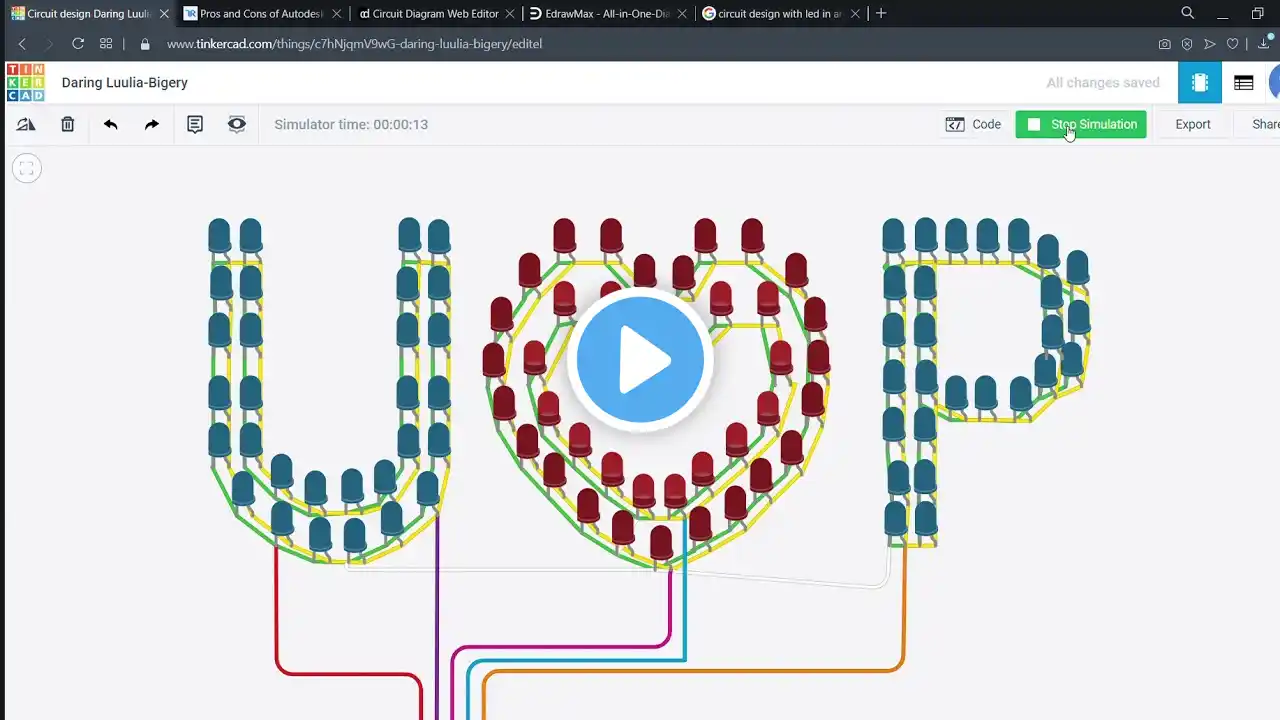Switch to the blue circuit view icon

click(1200, 83)
